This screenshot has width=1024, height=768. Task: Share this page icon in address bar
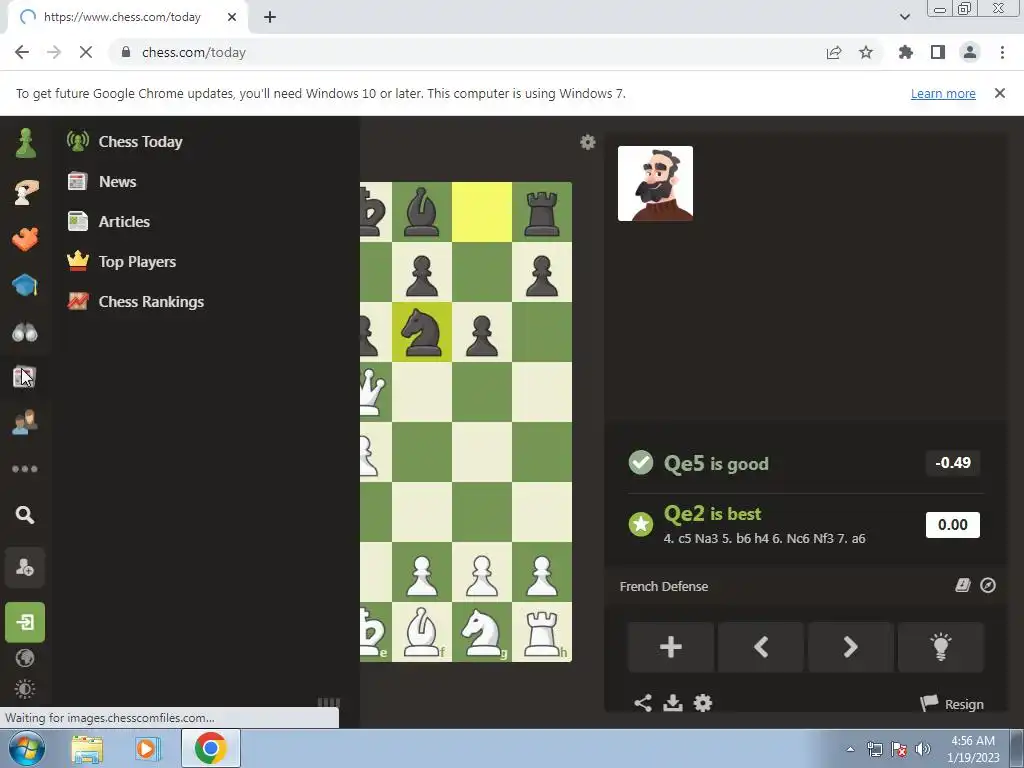coord(834,52)
